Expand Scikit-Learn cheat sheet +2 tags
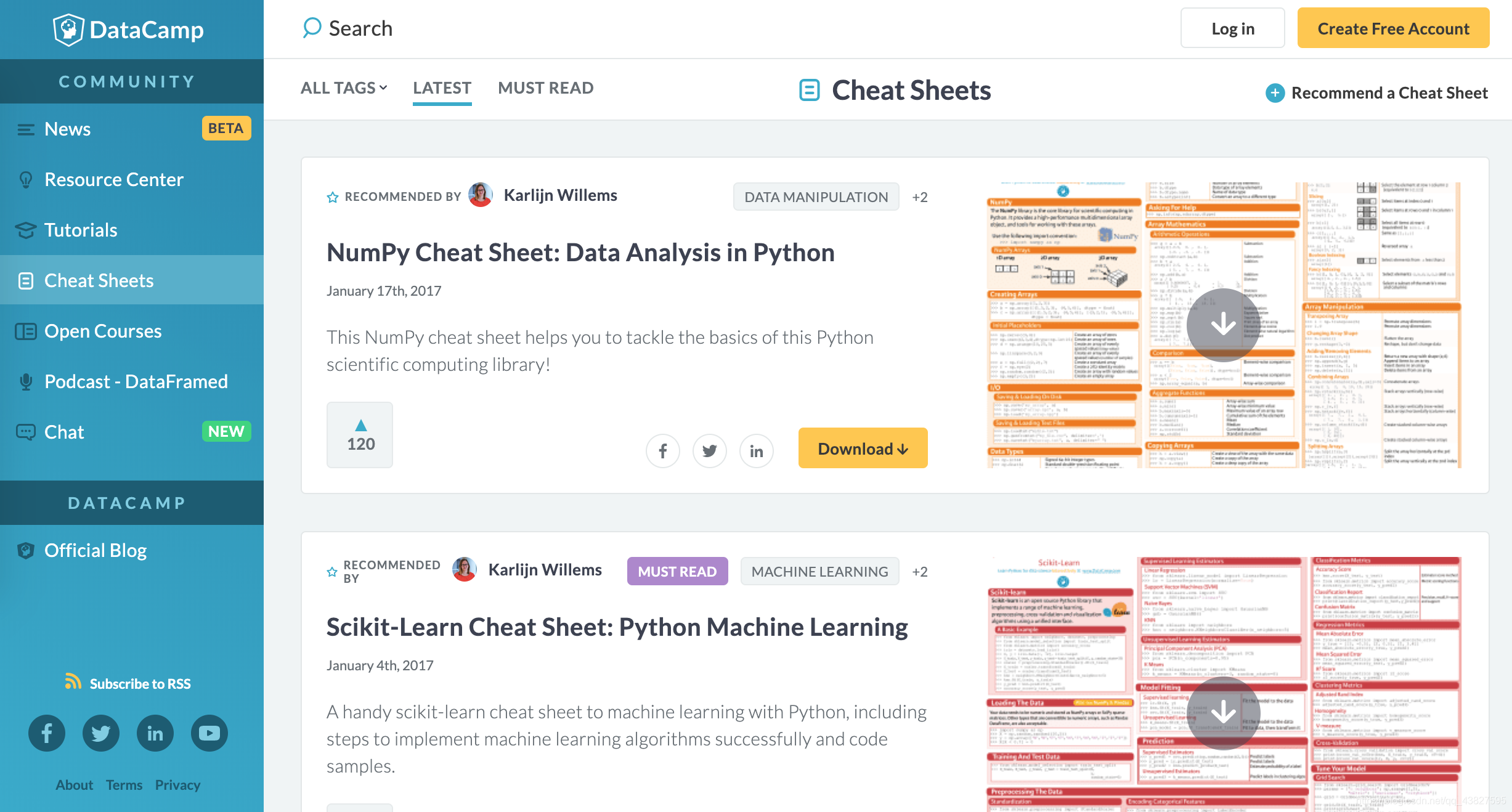 point(919,571)
